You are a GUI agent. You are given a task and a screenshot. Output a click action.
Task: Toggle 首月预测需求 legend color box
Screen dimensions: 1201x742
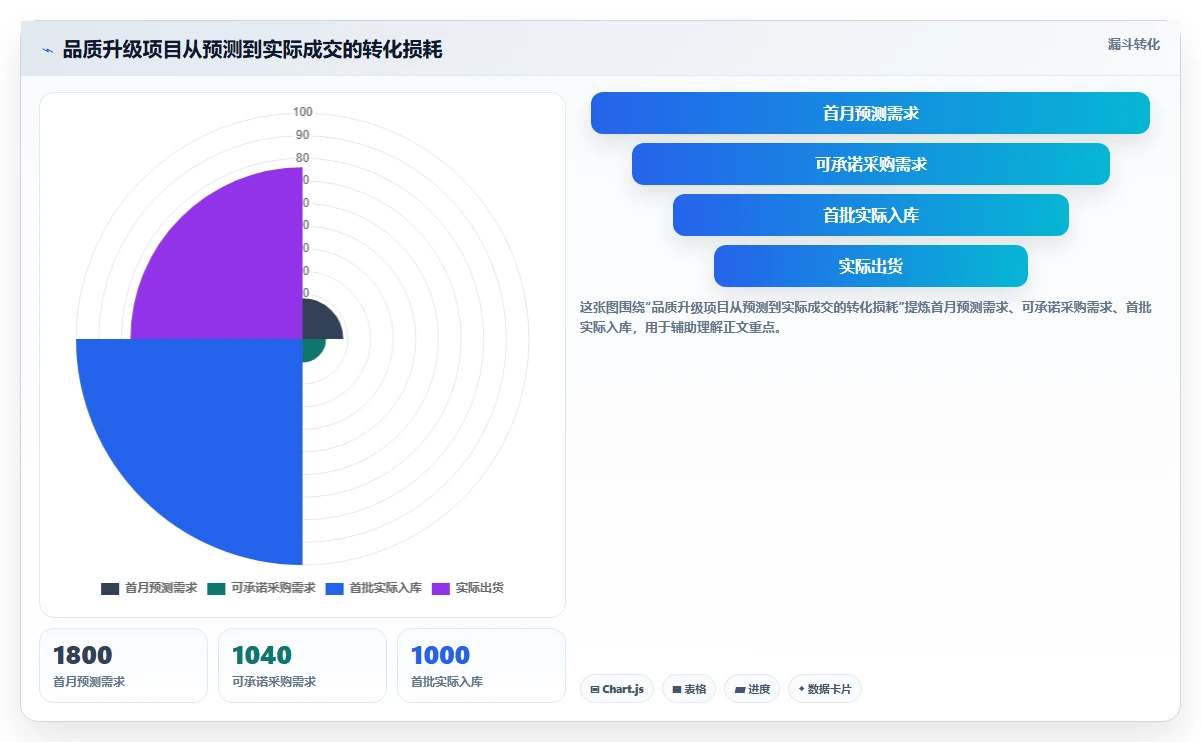pyautogui.click(x=110, y=588)
